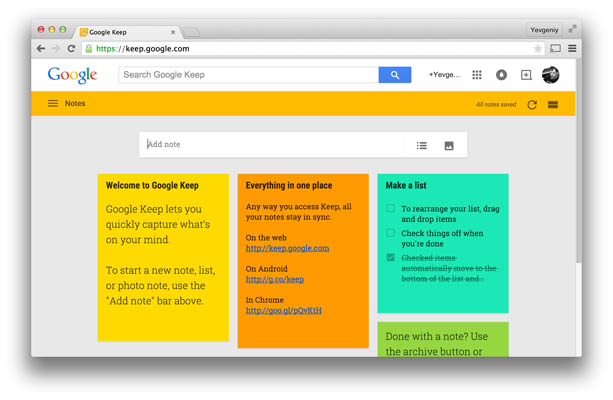Click the 'In Chrome' text
The height and width of the screenshot is (400, 613).
pos(265,300)
